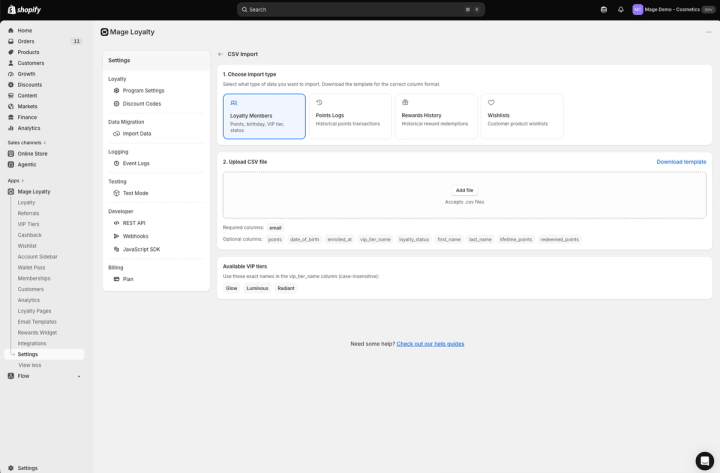Click the Agentic channel icon
This screenshot has width=720, height=473.
tap(11, 164)
